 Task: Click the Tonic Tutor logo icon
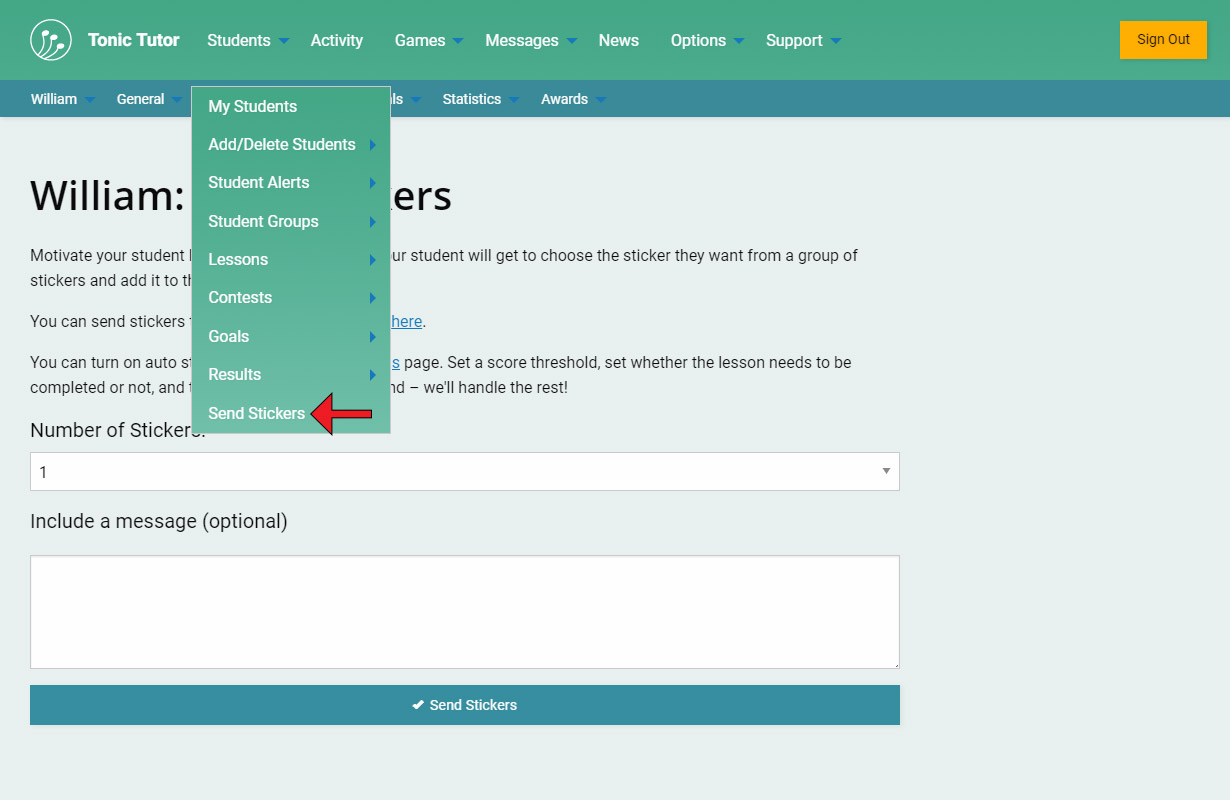51,40
